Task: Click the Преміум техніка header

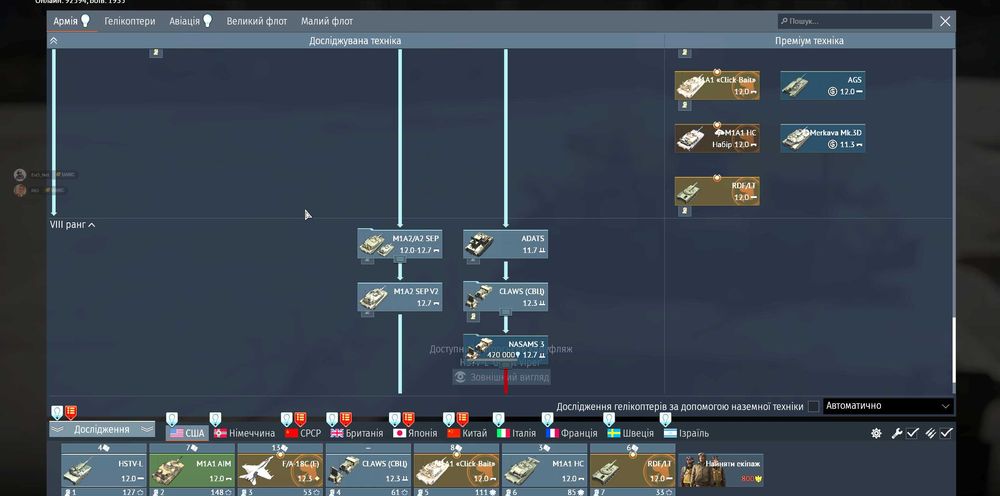Action: tap(809, 41)
